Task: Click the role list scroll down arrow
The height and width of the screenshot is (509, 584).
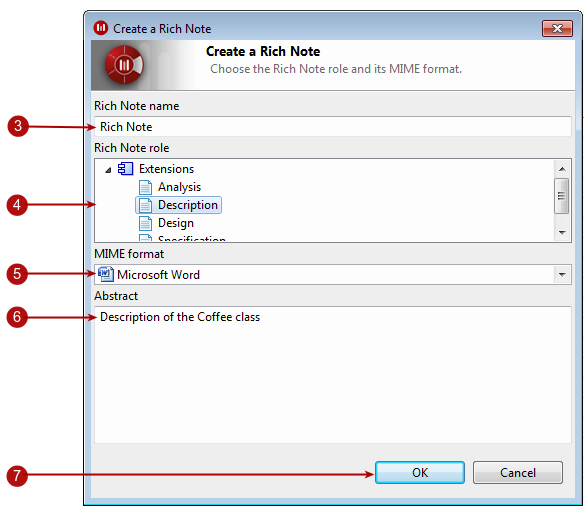Action: tap(562, 233)
